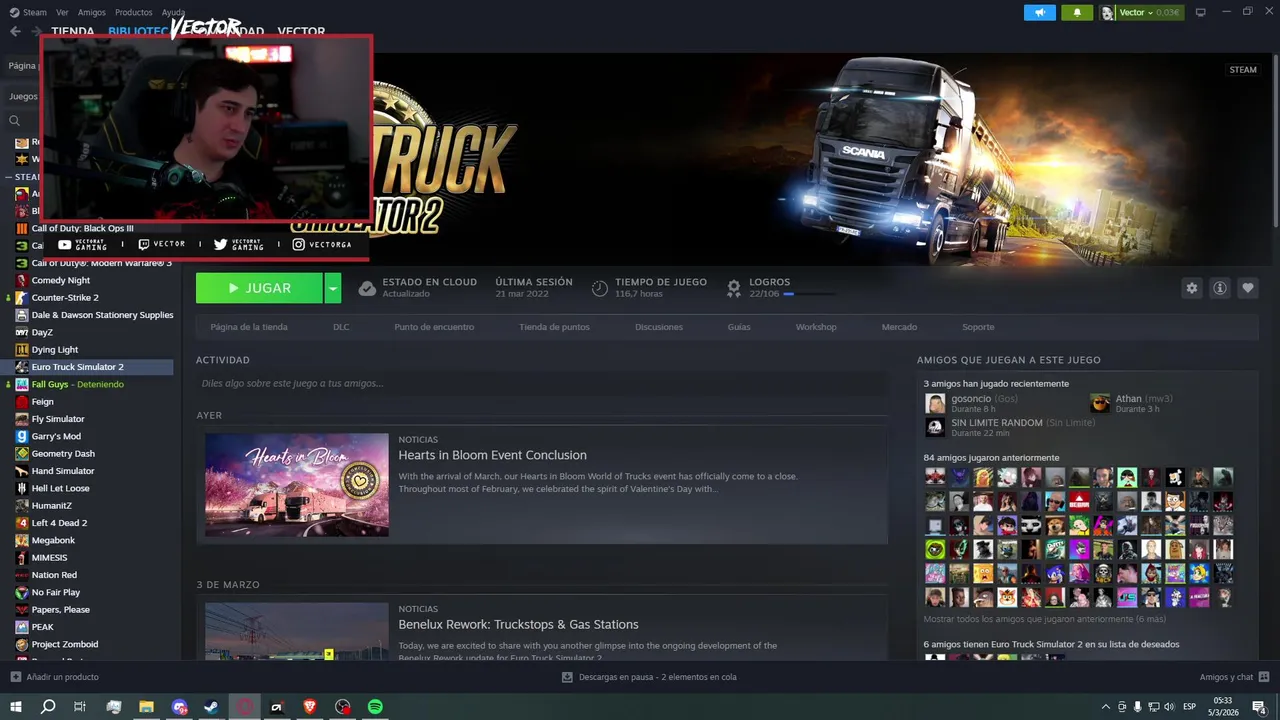Click Athan's friend avatar
This screenshot has width=1280, height=720.
(1100, 403)
